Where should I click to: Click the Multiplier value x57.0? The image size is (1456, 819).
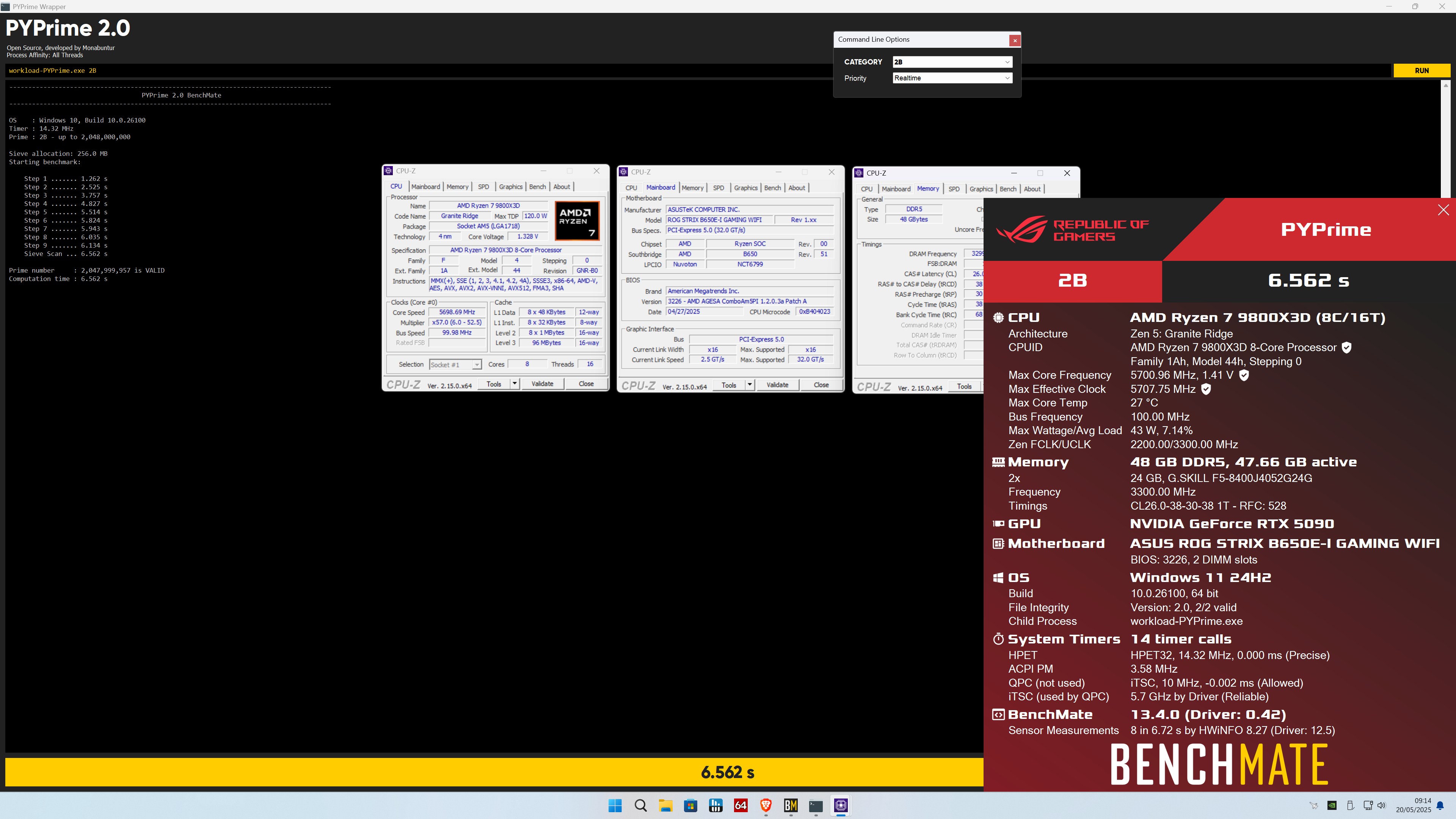click(457, 322)
